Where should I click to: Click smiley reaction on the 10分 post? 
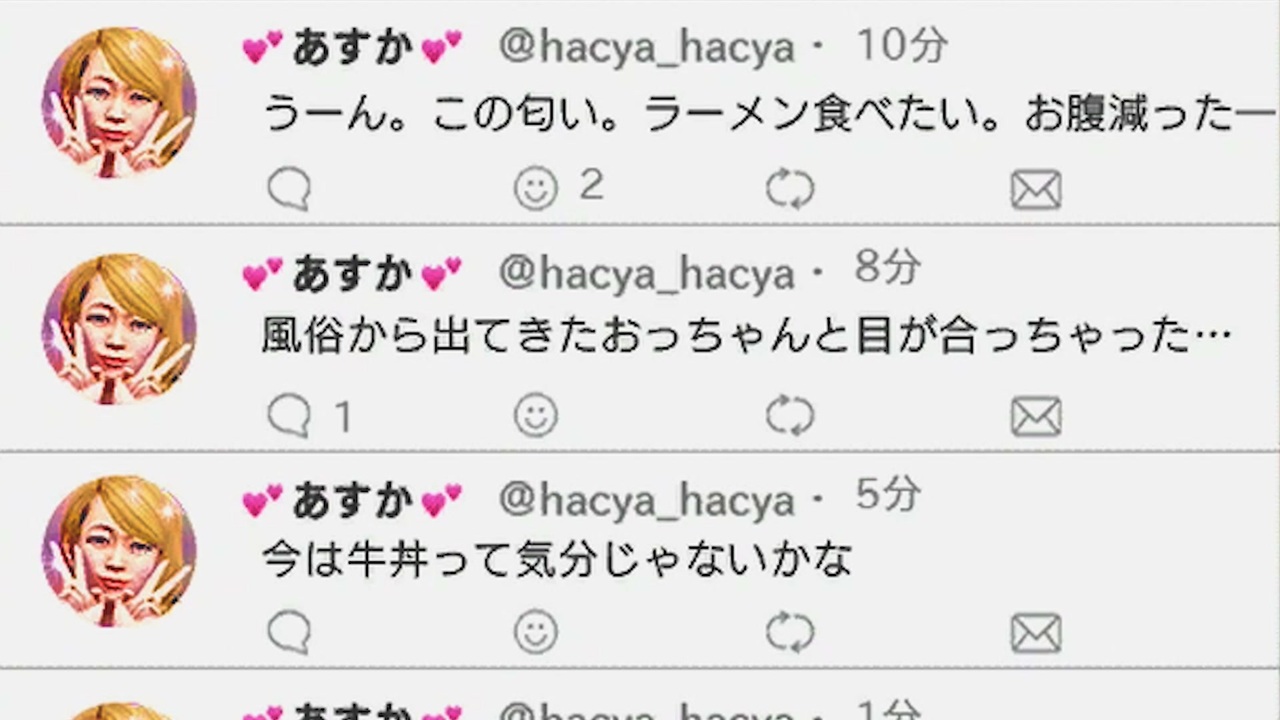pos(536,188)
